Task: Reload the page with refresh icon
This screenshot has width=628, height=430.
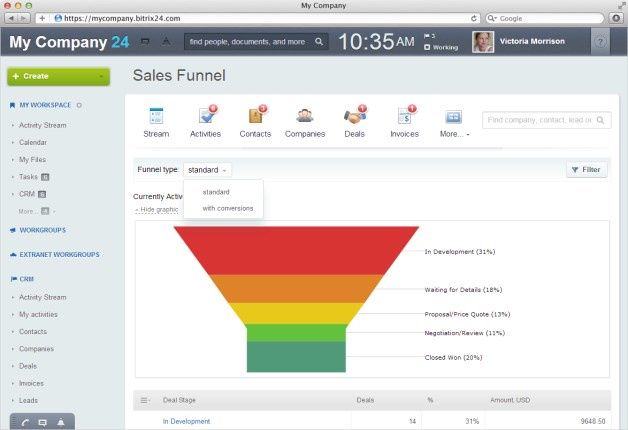Action: (474, 18)
